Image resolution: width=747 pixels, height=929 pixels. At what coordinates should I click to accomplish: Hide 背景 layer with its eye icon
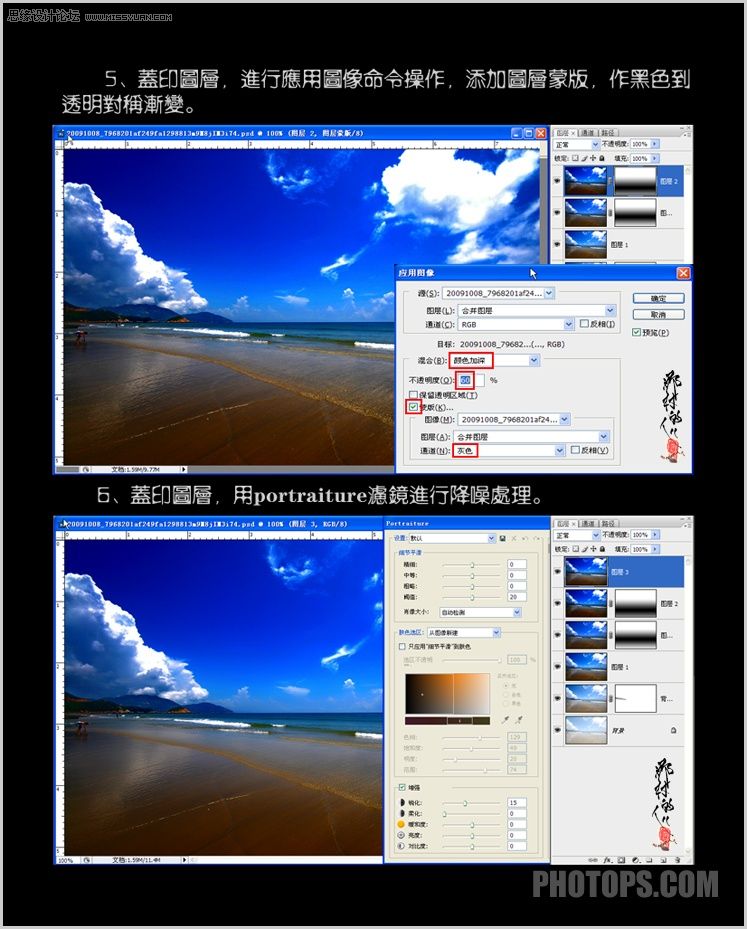[x=557, y=730]
